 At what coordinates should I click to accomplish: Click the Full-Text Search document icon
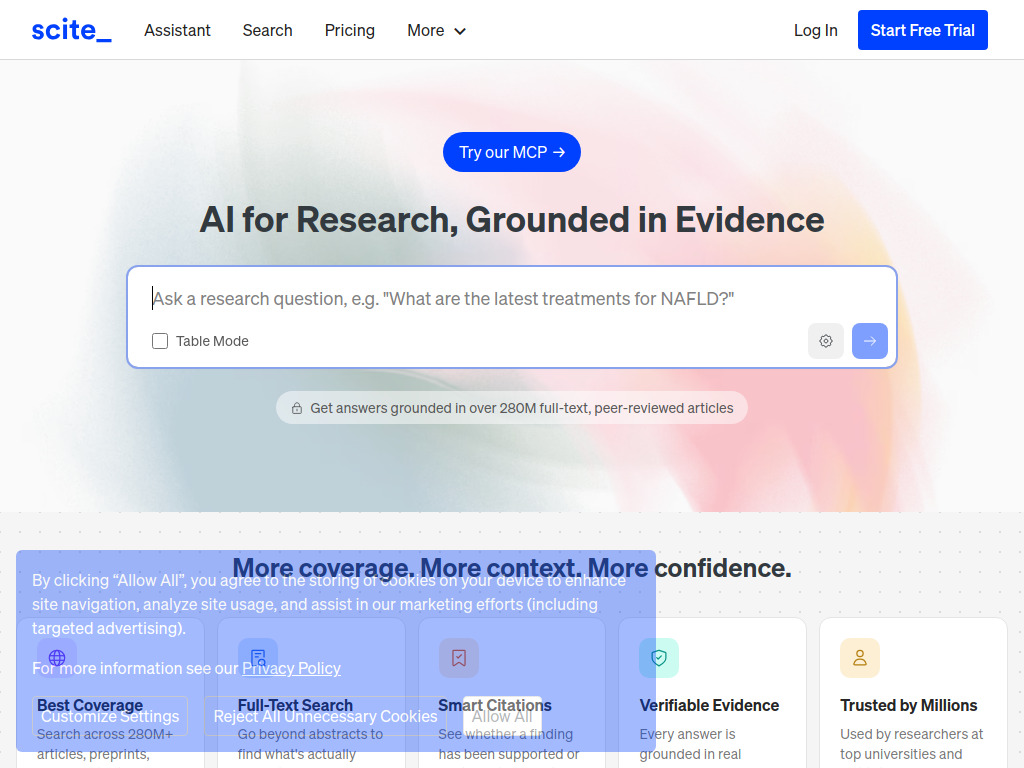[x=258, y=658]
